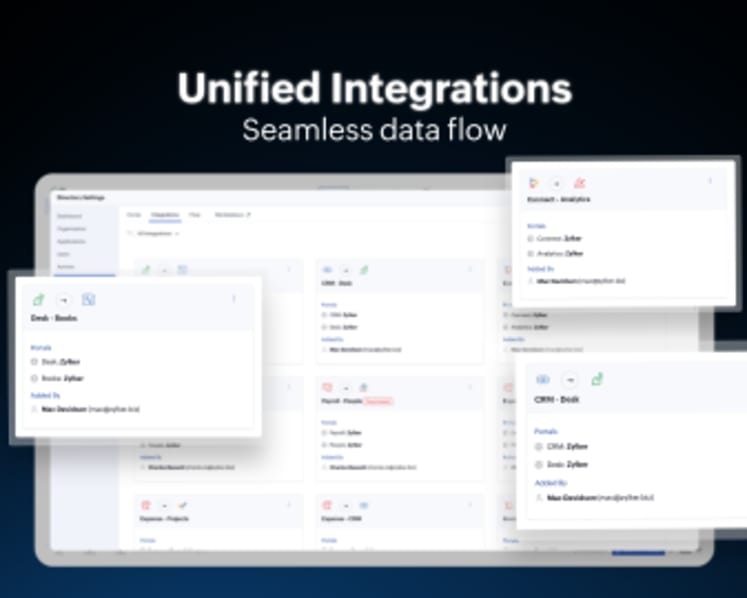Click the Analytics Zylker portal on Connect - Analytics card
Screen dimensions: 747x598
(x=555, y=253)
